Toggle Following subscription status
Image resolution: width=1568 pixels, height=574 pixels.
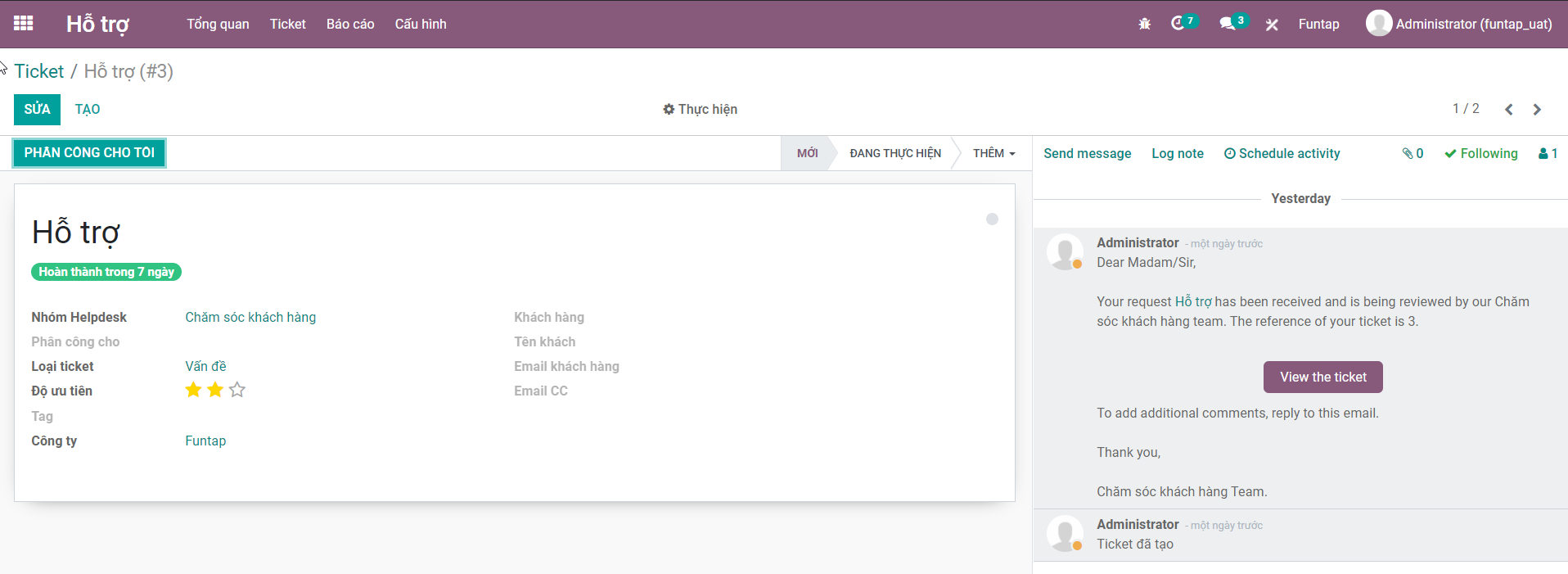(1480, 153)
